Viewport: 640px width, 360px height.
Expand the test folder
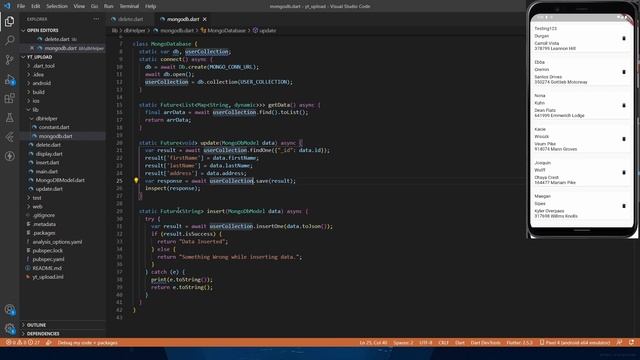[x=37, y=198]
